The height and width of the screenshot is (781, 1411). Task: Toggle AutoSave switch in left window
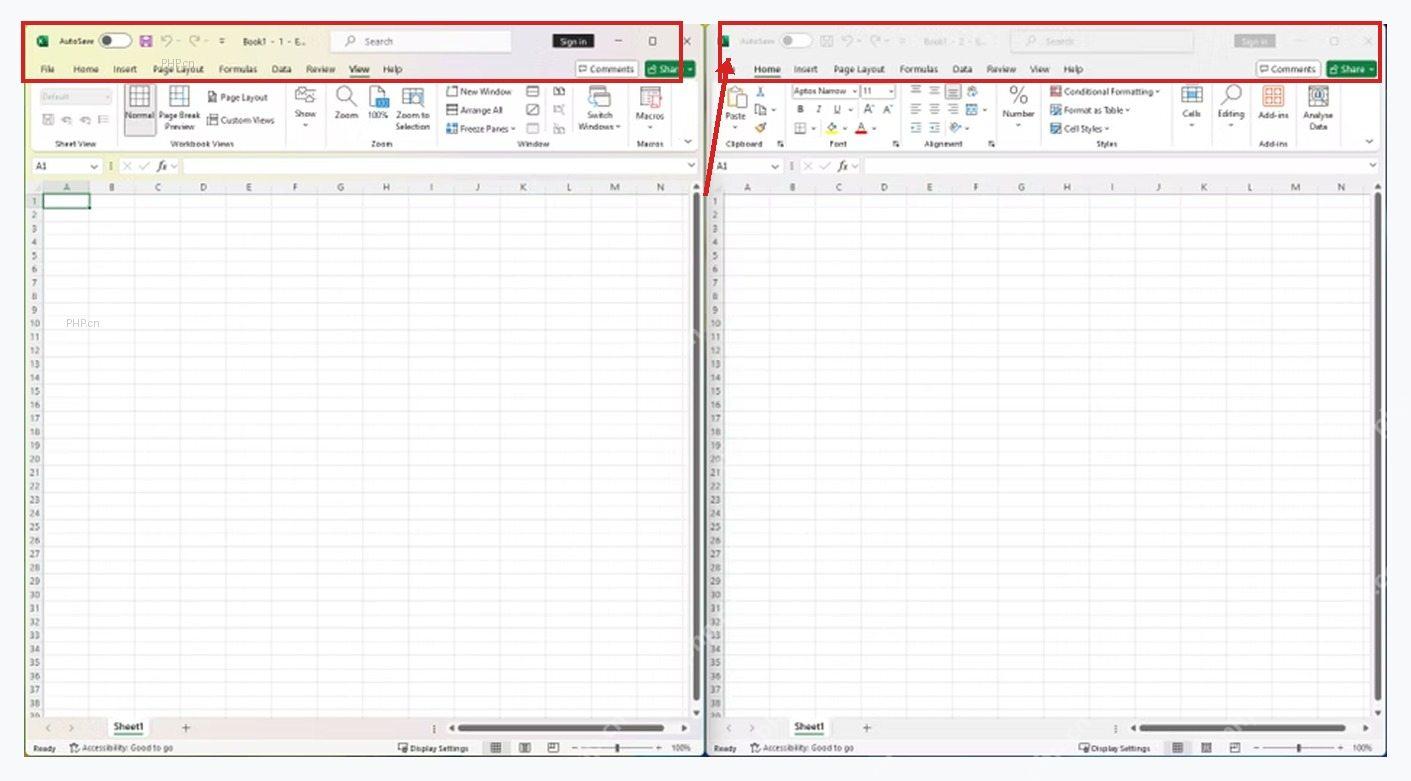pos(115,41)
